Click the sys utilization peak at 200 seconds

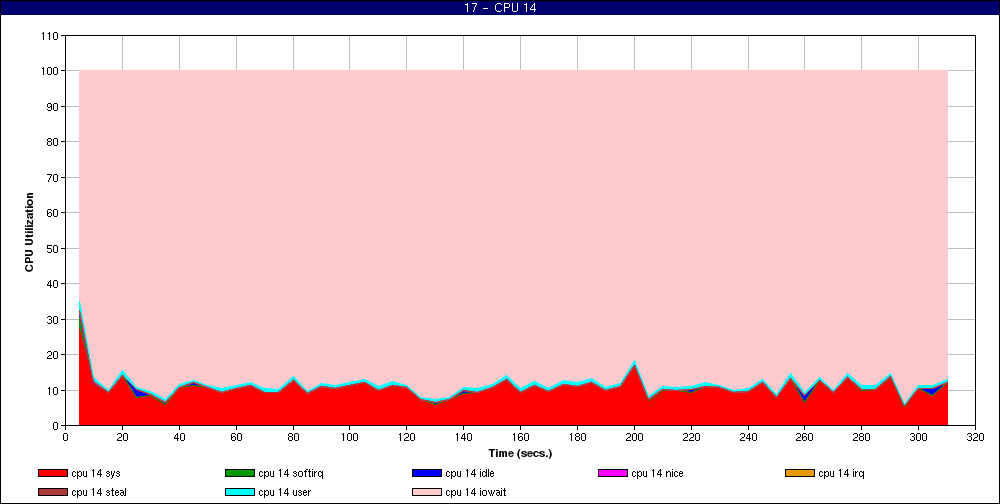pos(634,366)
